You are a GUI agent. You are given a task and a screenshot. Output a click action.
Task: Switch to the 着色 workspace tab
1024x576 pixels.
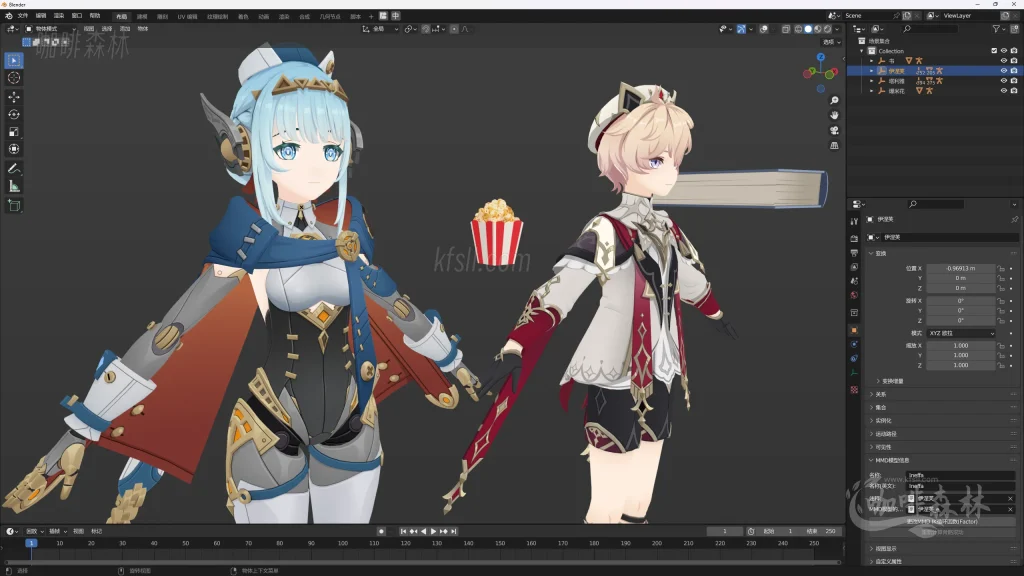pyautogui.click(x=244, y=16)
